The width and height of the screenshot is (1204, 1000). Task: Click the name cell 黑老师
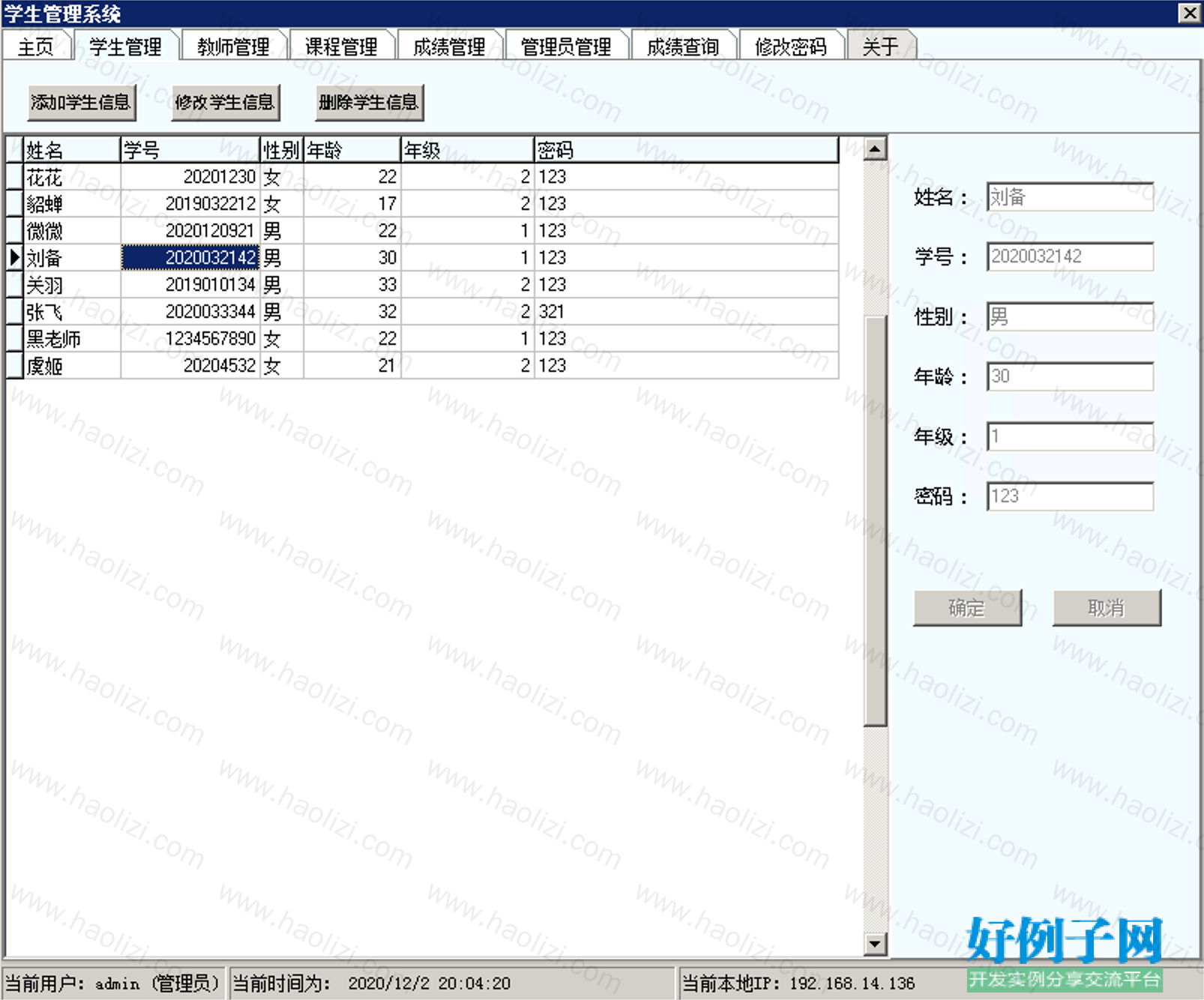(x=72, y=339)
